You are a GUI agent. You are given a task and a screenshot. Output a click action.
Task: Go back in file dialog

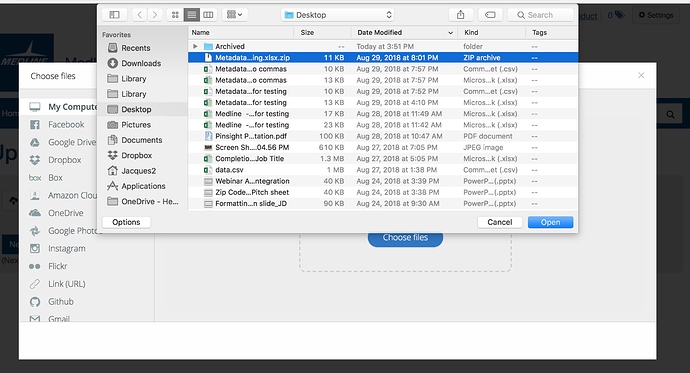tap(139, 15)
